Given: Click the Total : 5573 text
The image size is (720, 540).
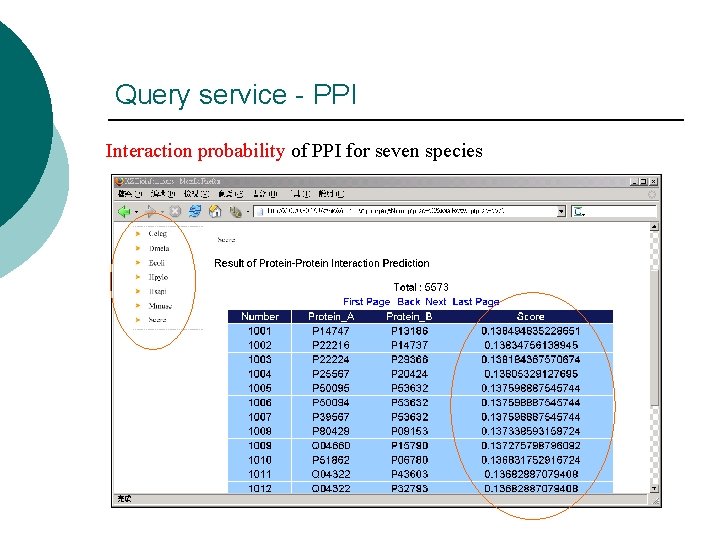Looking at the screenshot, I should coord(421,287).
